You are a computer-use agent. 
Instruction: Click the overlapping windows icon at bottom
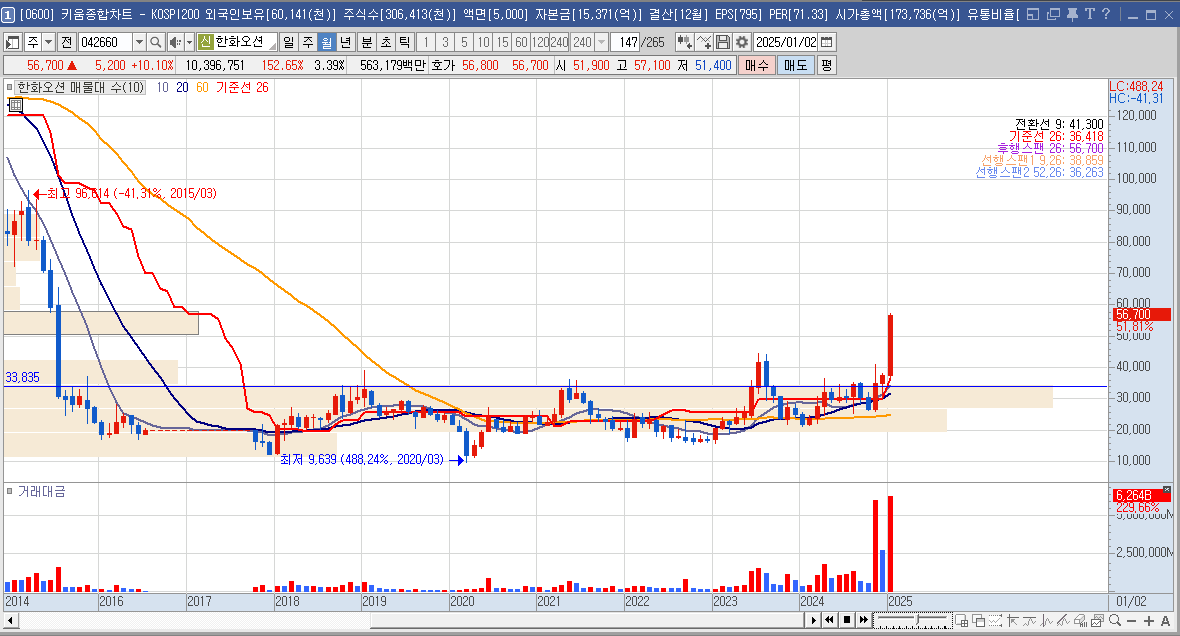coord(978,620)
